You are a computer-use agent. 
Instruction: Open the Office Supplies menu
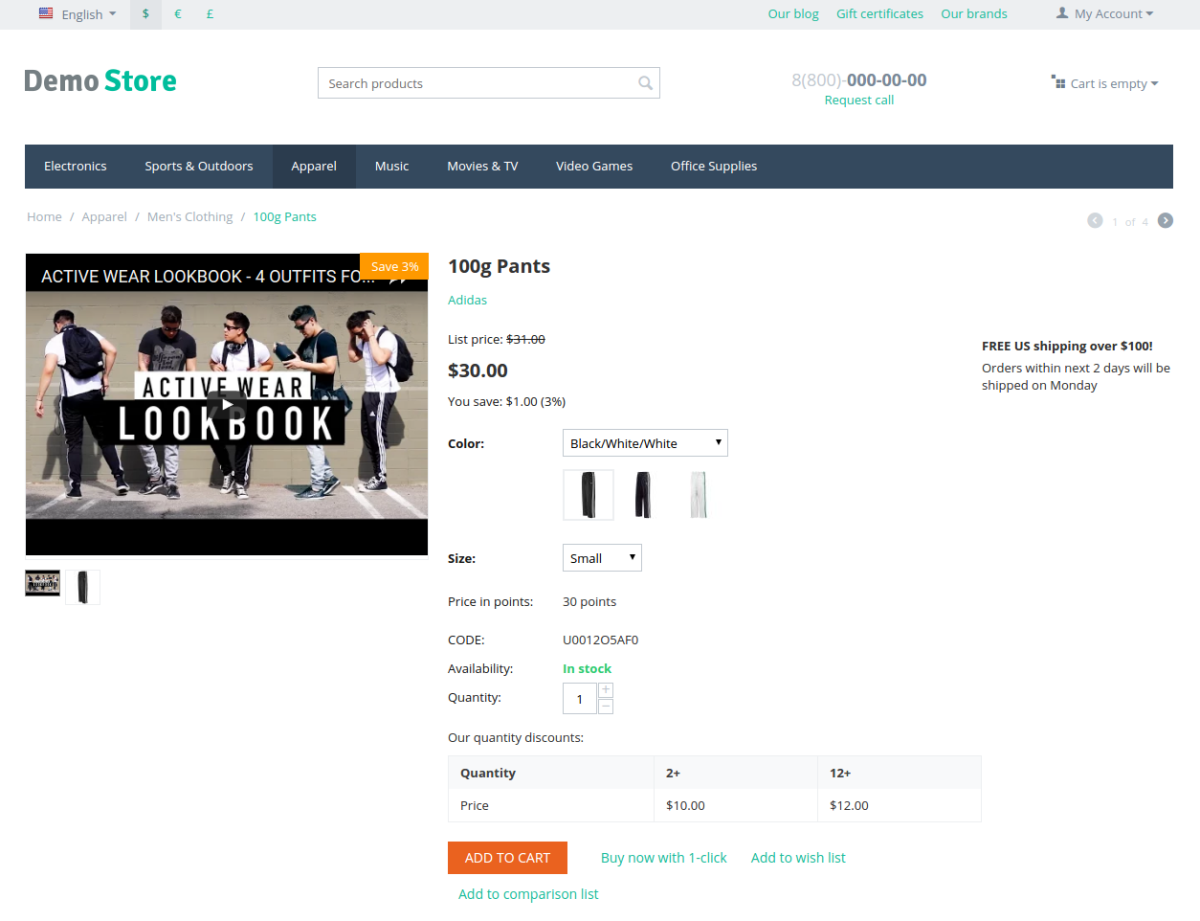[x=714, y=166]
